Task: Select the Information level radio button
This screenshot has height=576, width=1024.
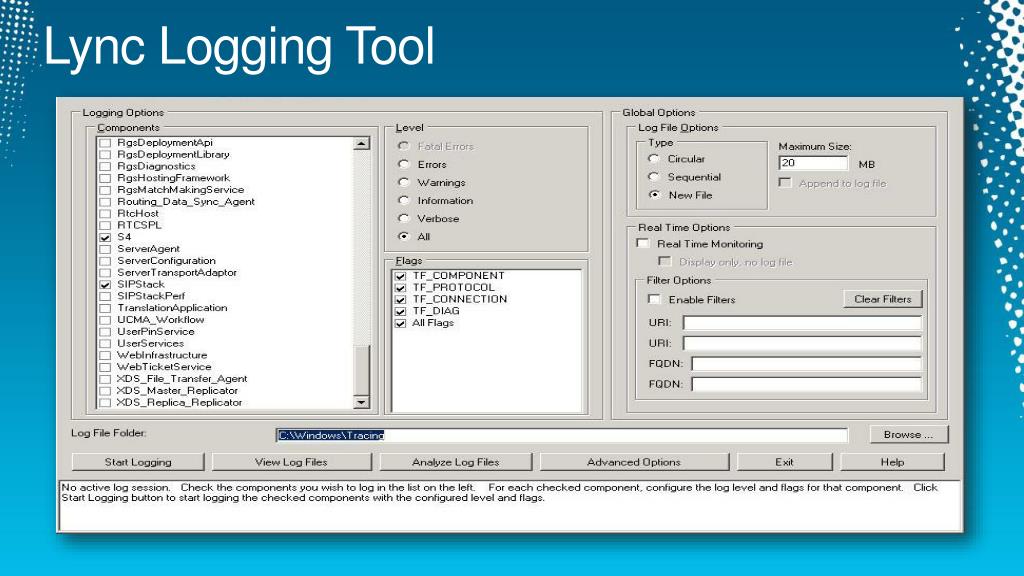Action: pos(404,200)
